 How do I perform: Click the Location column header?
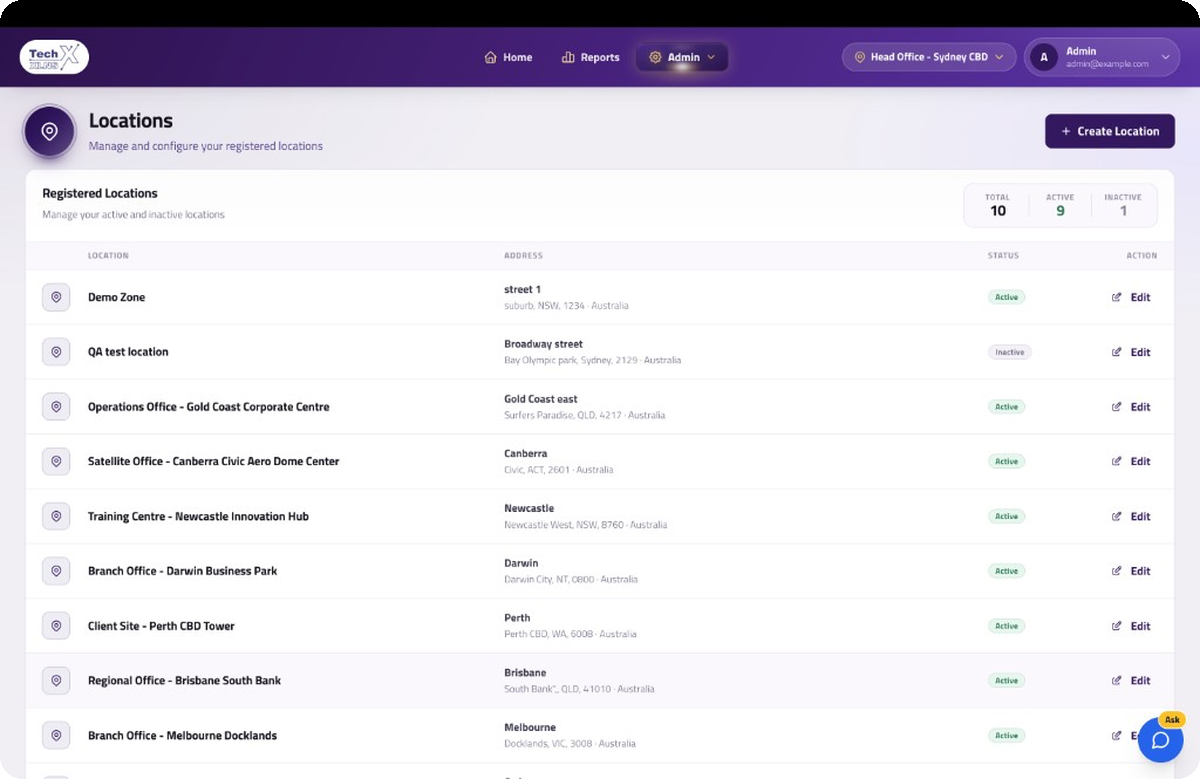point(108,256)
